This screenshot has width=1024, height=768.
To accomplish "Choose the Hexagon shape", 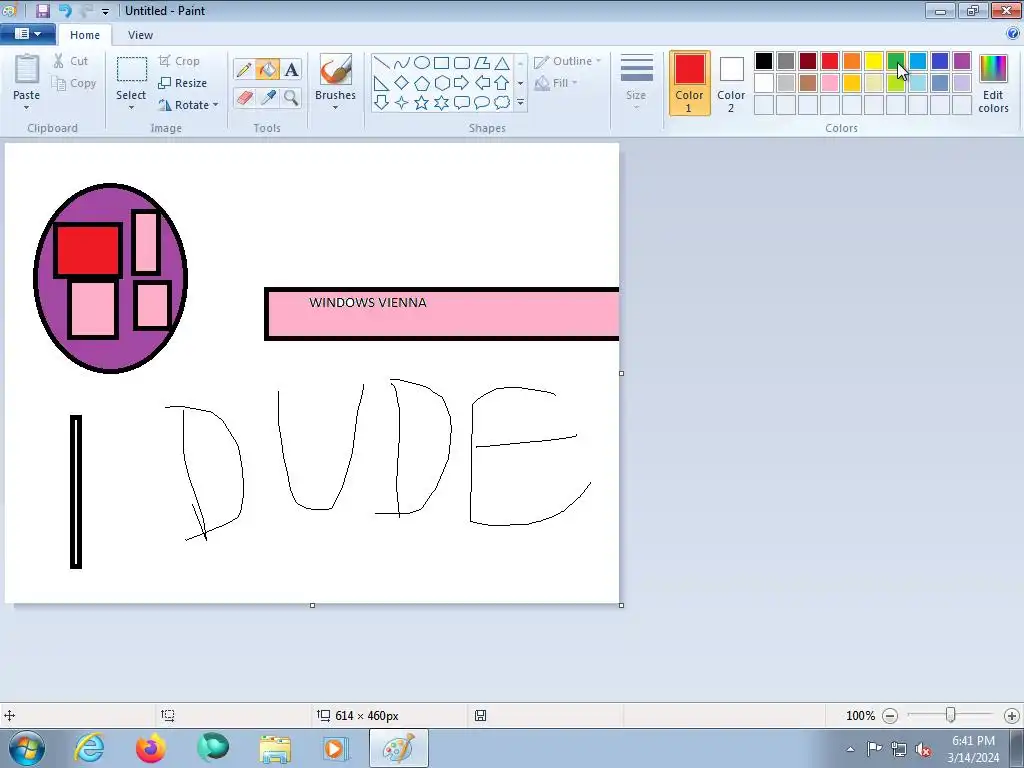I will click(x=442, y=83).
